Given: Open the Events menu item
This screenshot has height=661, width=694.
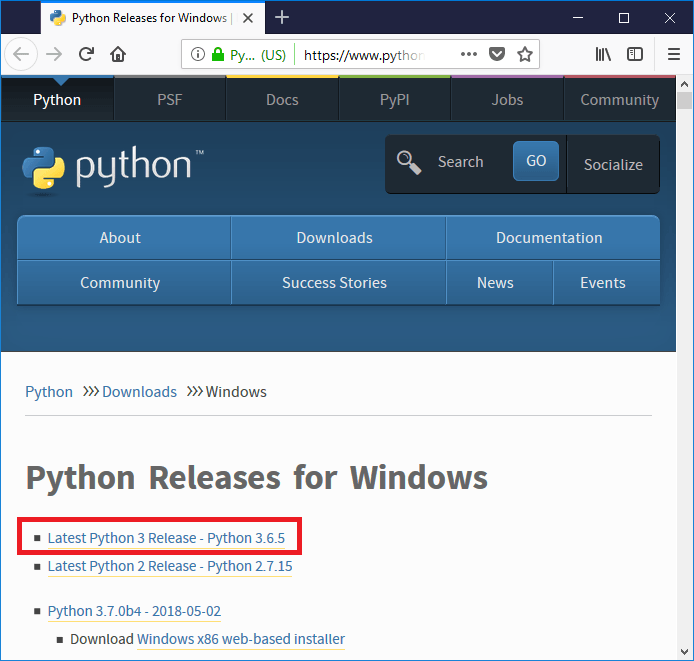Looking at the screenshot, I should tap(607, 283).
